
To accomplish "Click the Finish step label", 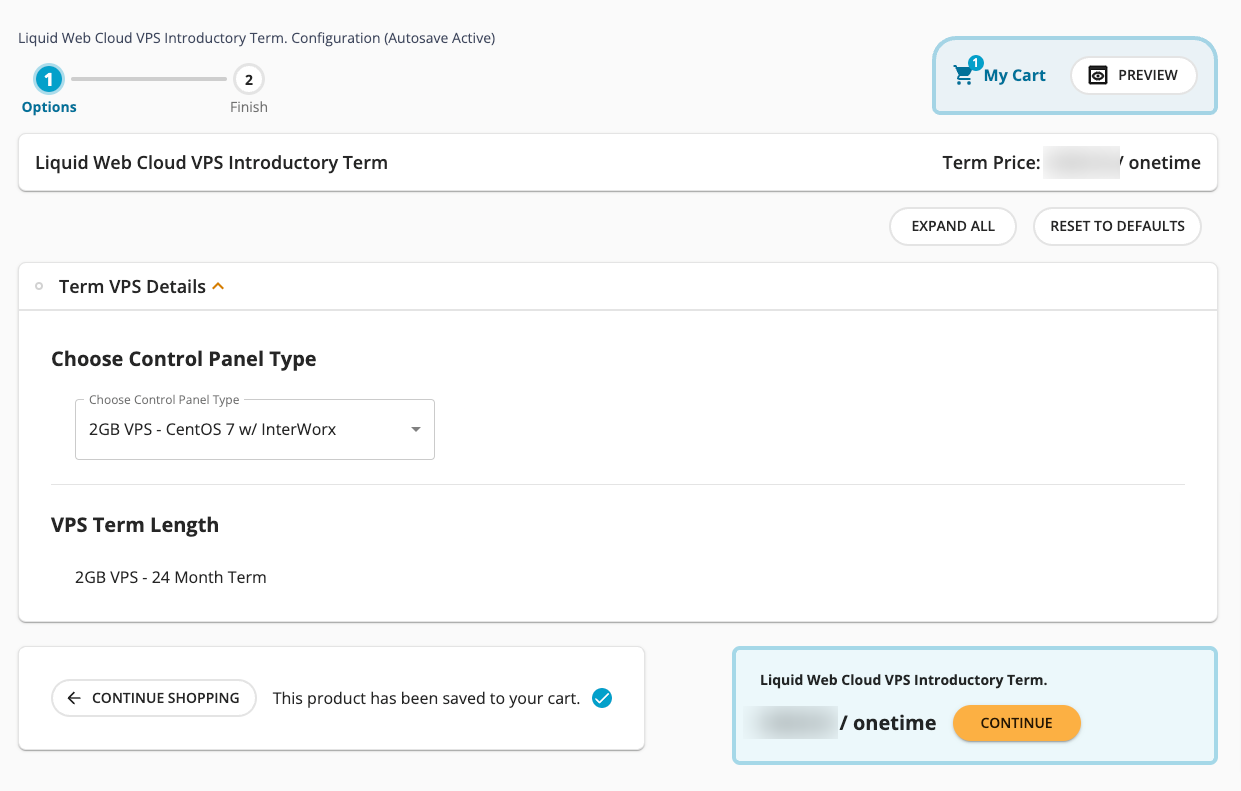I will coord(249,107).
